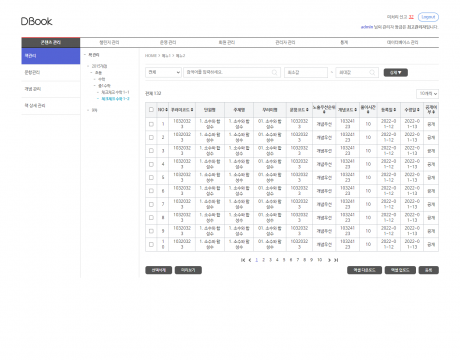Click the 엑셀 업로드 button
The image size is (460, 360).
[400, 270]
